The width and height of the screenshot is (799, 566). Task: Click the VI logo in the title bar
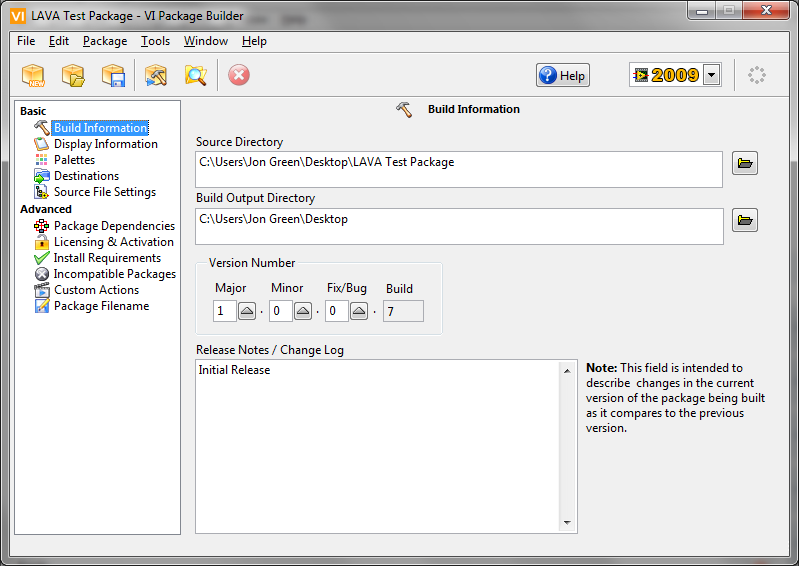point(18,16)
